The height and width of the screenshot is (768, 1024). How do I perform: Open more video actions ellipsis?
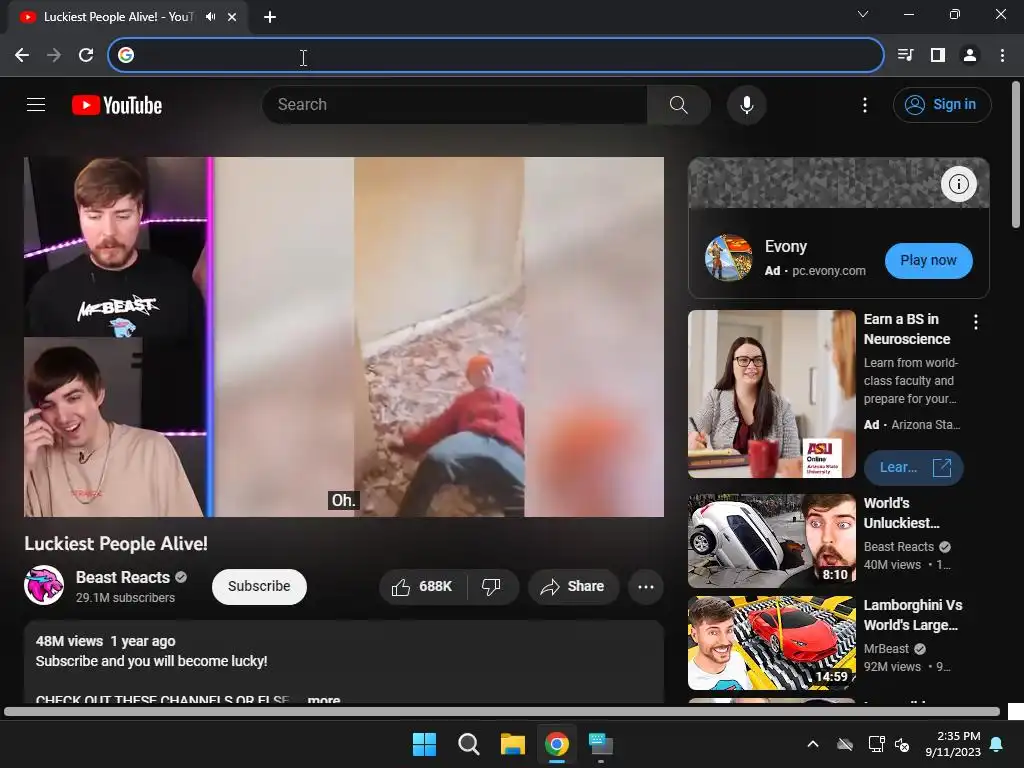[646, 586]
